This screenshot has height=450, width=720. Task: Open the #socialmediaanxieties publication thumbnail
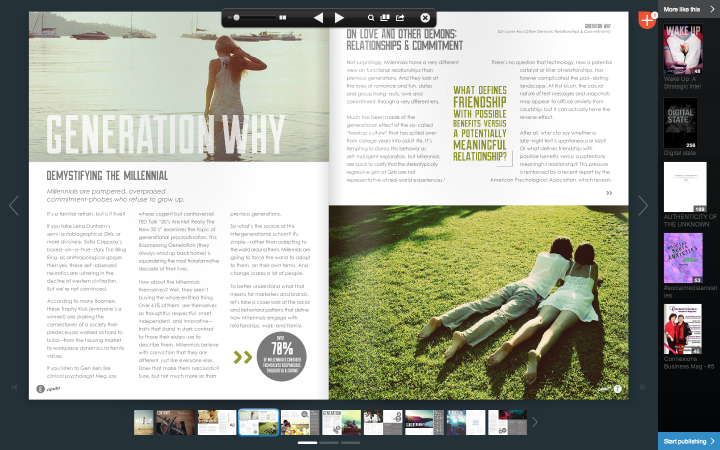click(x=683, y=258)
